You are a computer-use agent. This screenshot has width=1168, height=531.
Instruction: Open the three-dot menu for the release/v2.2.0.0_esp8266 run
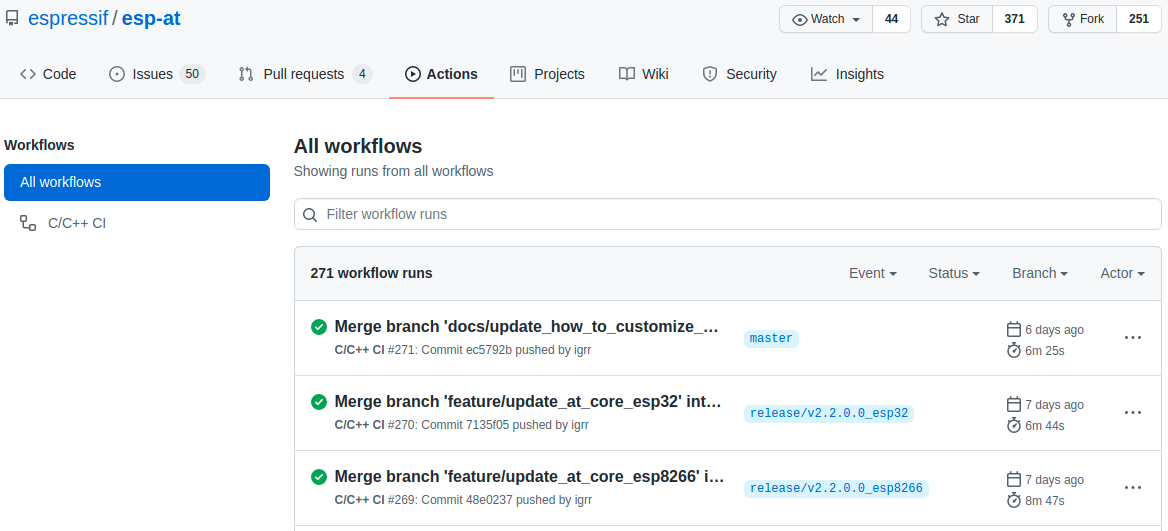pos(1132,488)
